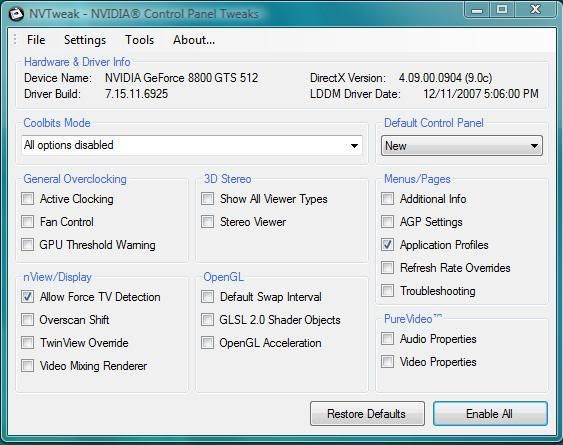Click the menu bar grip handle

coord(15,40)
